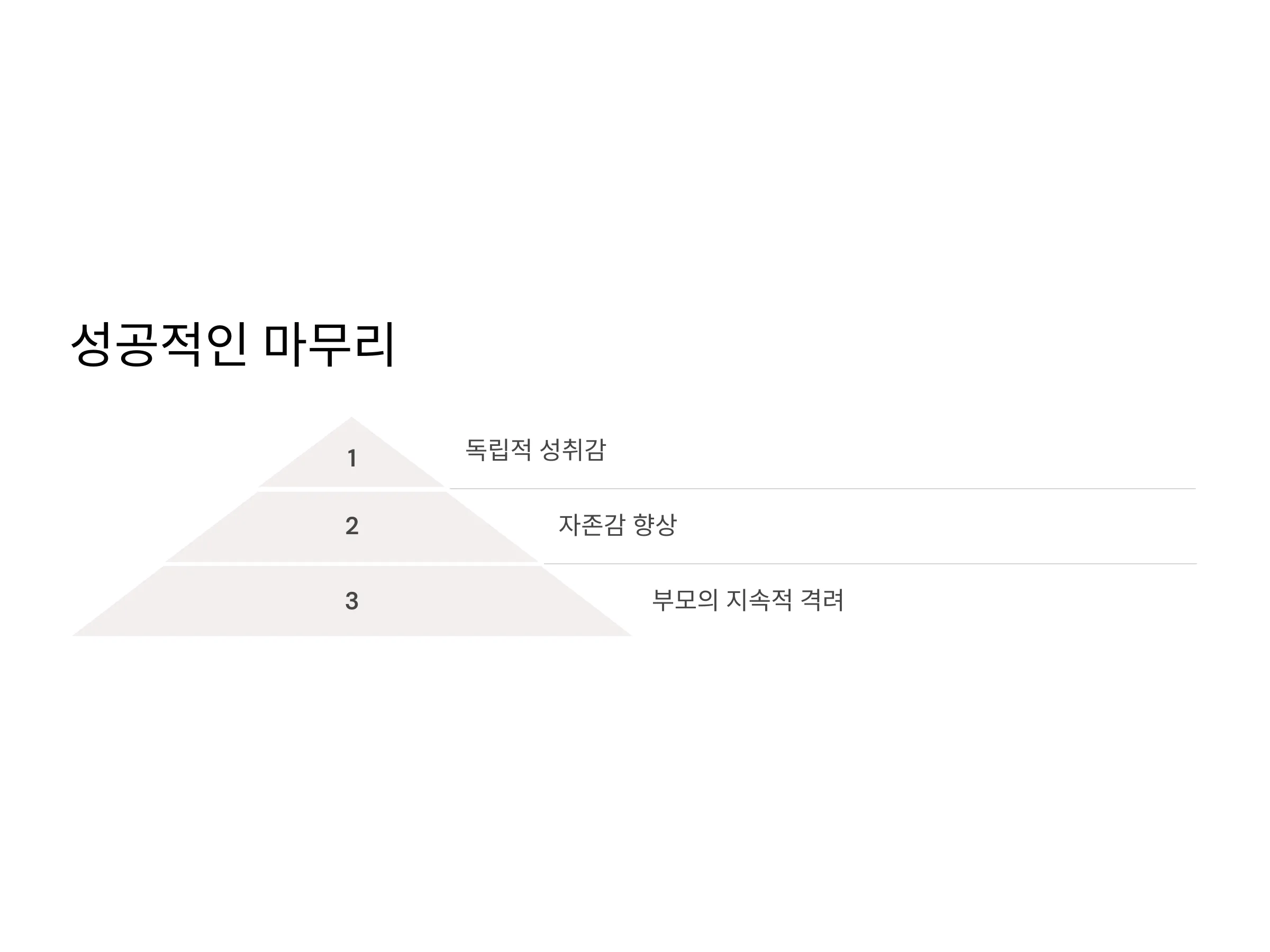Image resolution: width=1270 pixels, height=952 pixels.
Task: Click the numeral 1 inside the pyramid
Action: coord(352,459)
